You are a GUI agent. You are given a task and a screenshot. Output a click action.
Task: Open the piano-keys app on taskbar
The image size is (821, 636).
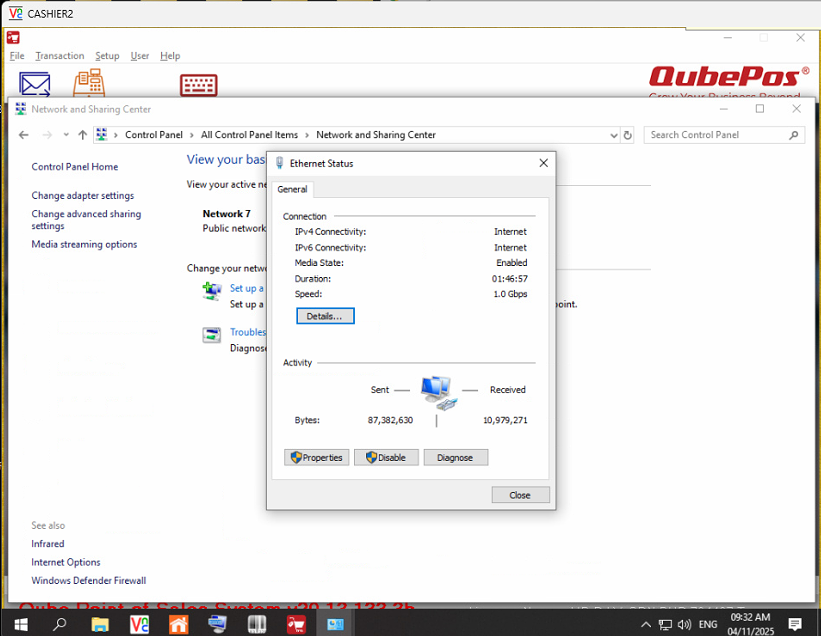tap(257, 624)
